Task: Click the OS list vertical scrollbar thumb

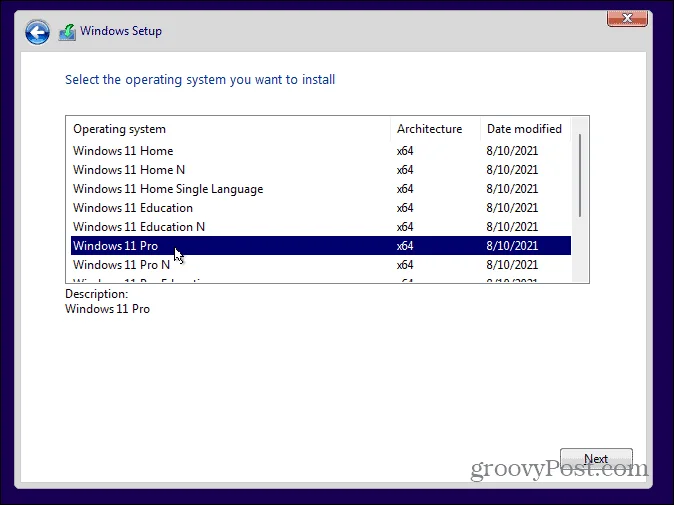Action: (580, 175)
